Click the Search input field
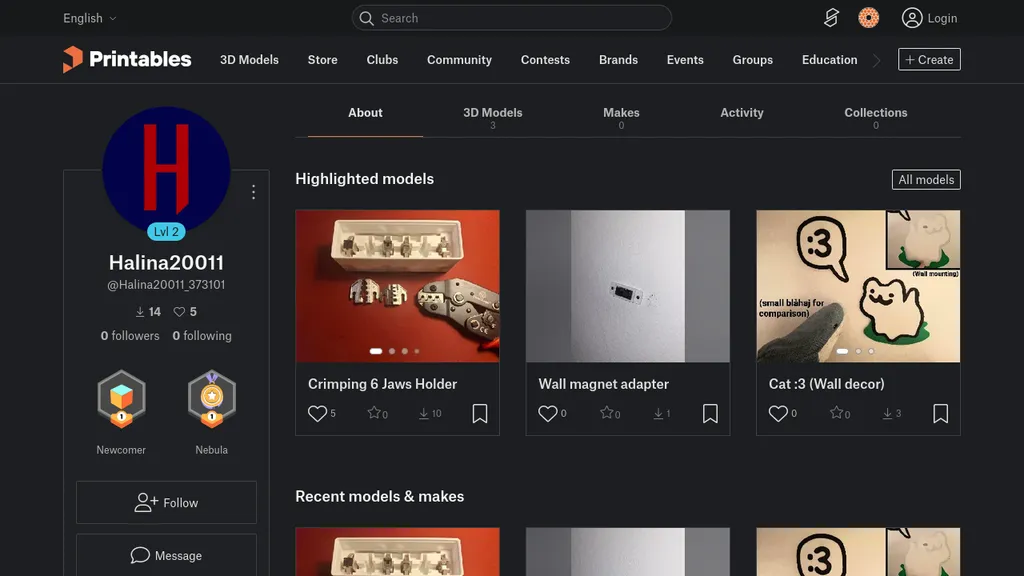The image size is (1024, 576). click(x=511, y=18)
